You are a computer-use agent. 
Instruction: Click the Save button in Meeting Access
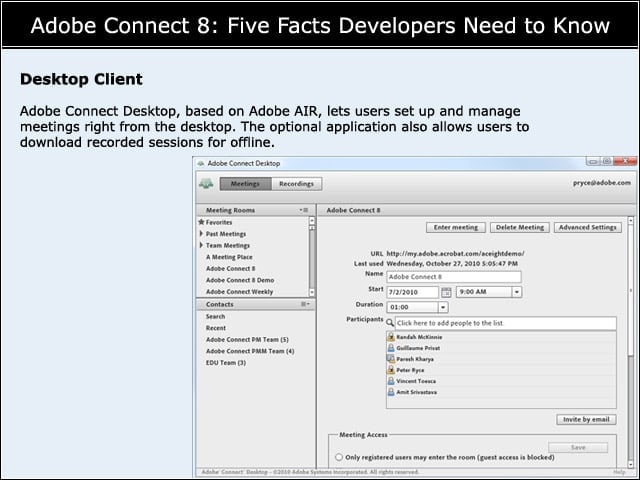(578, 447)
